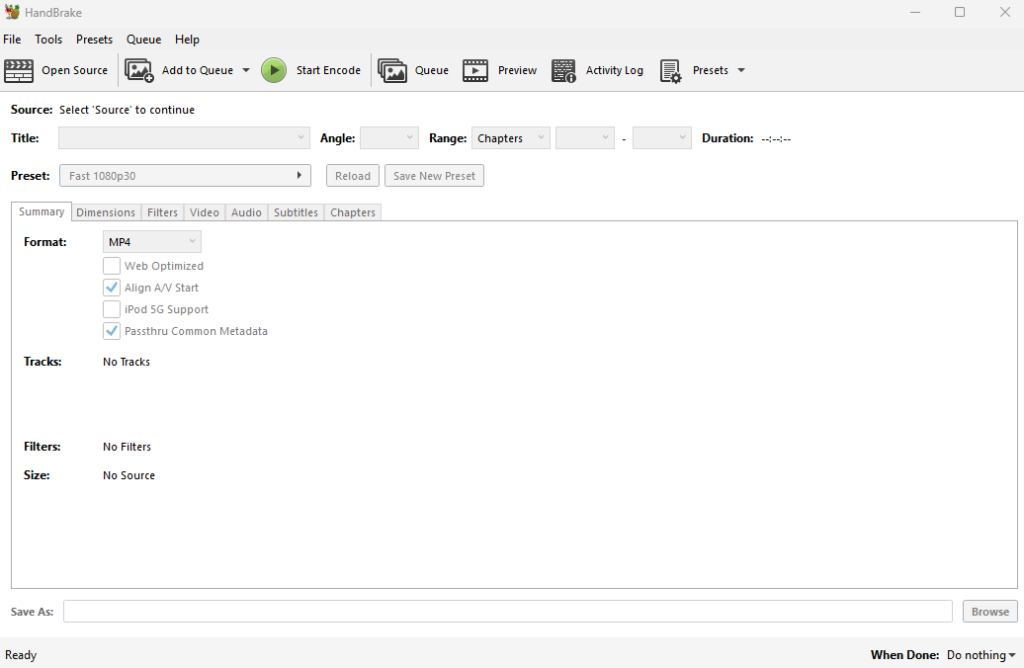Open the Format dropdown

point(151,241)
